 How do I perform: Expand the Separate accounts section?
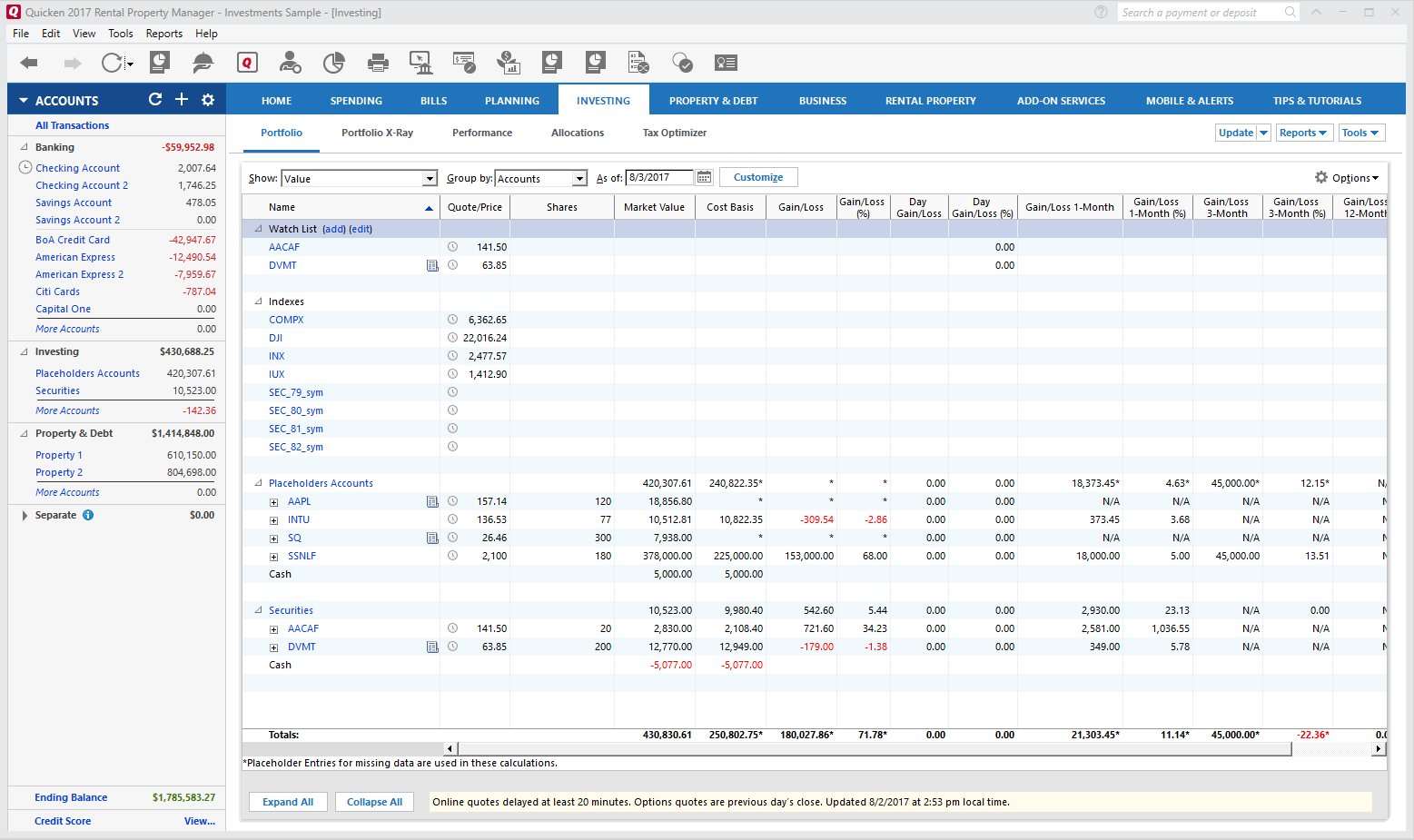tap(24, 515)
